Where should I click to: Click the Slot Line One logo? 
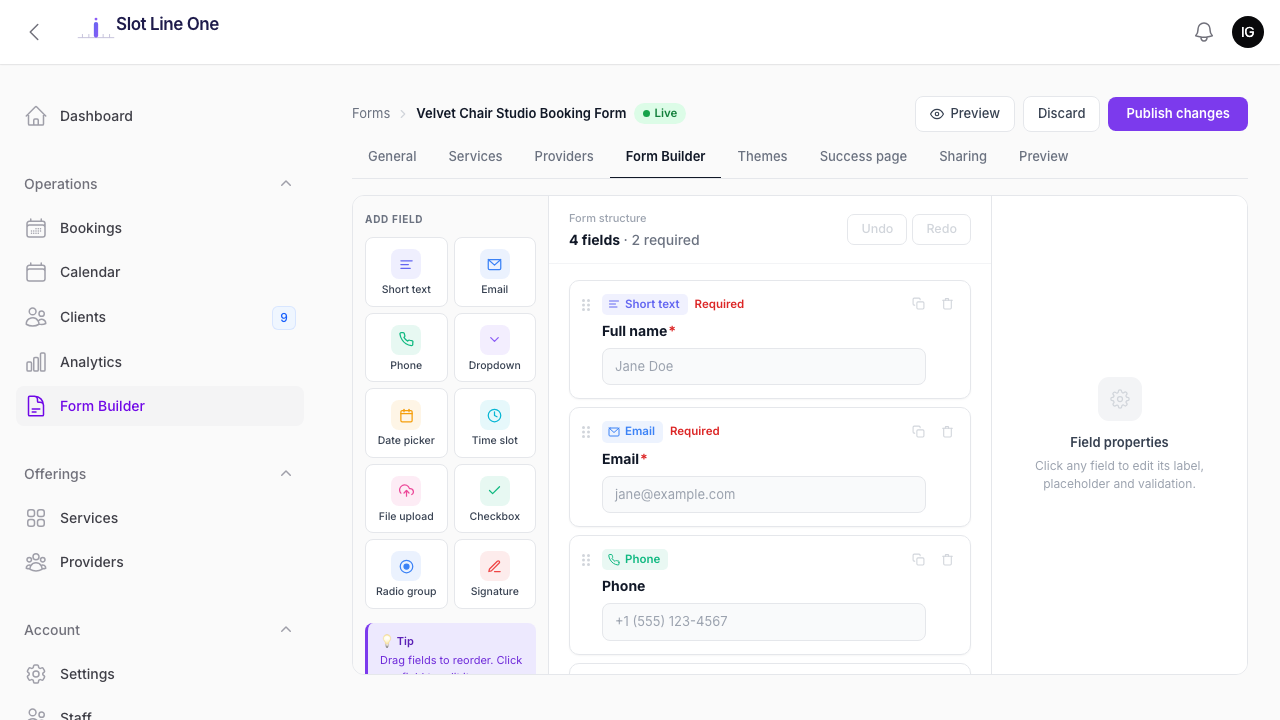point(149,27)
